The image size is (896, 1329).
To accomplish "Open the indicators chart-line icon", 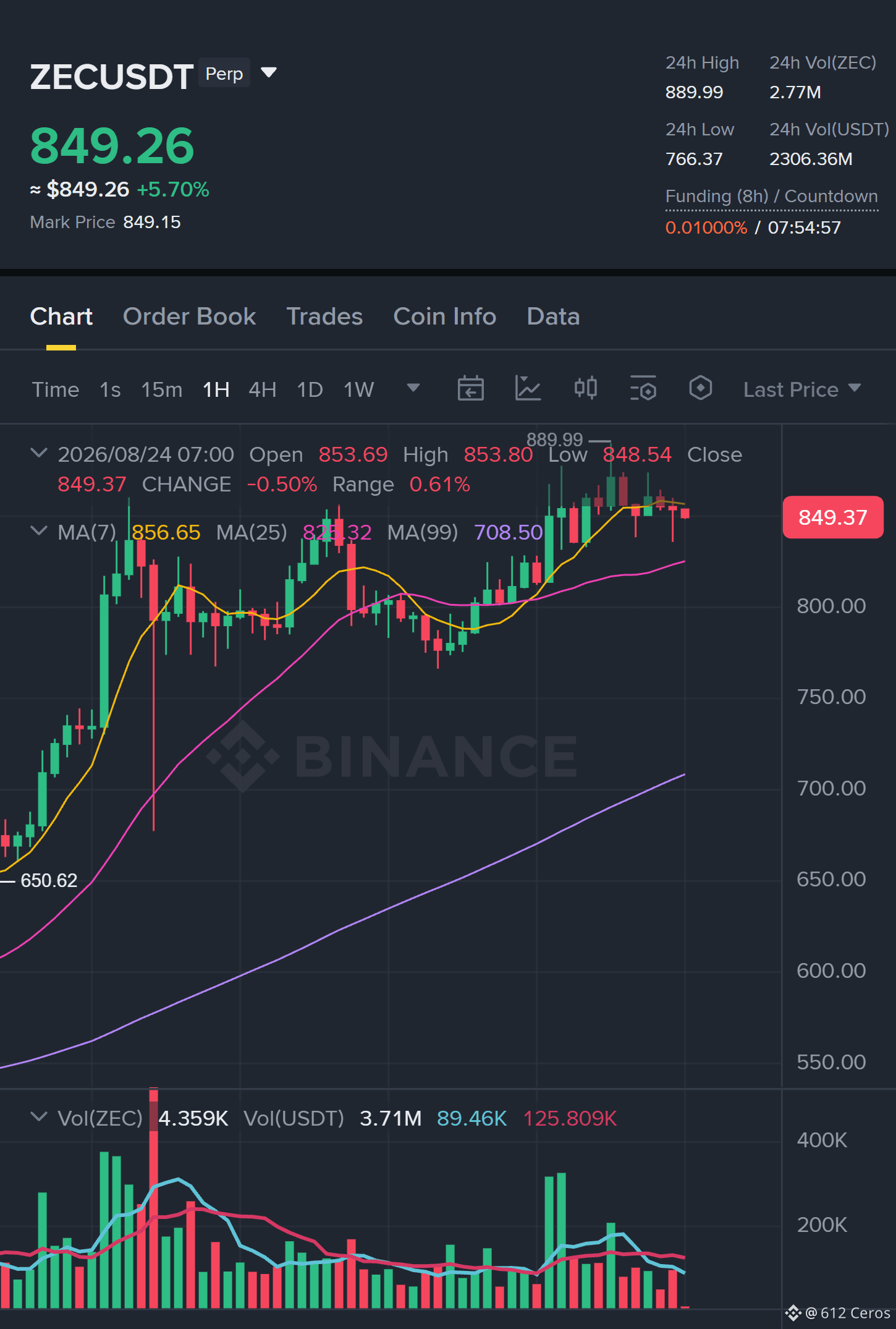I will (528, 389).
